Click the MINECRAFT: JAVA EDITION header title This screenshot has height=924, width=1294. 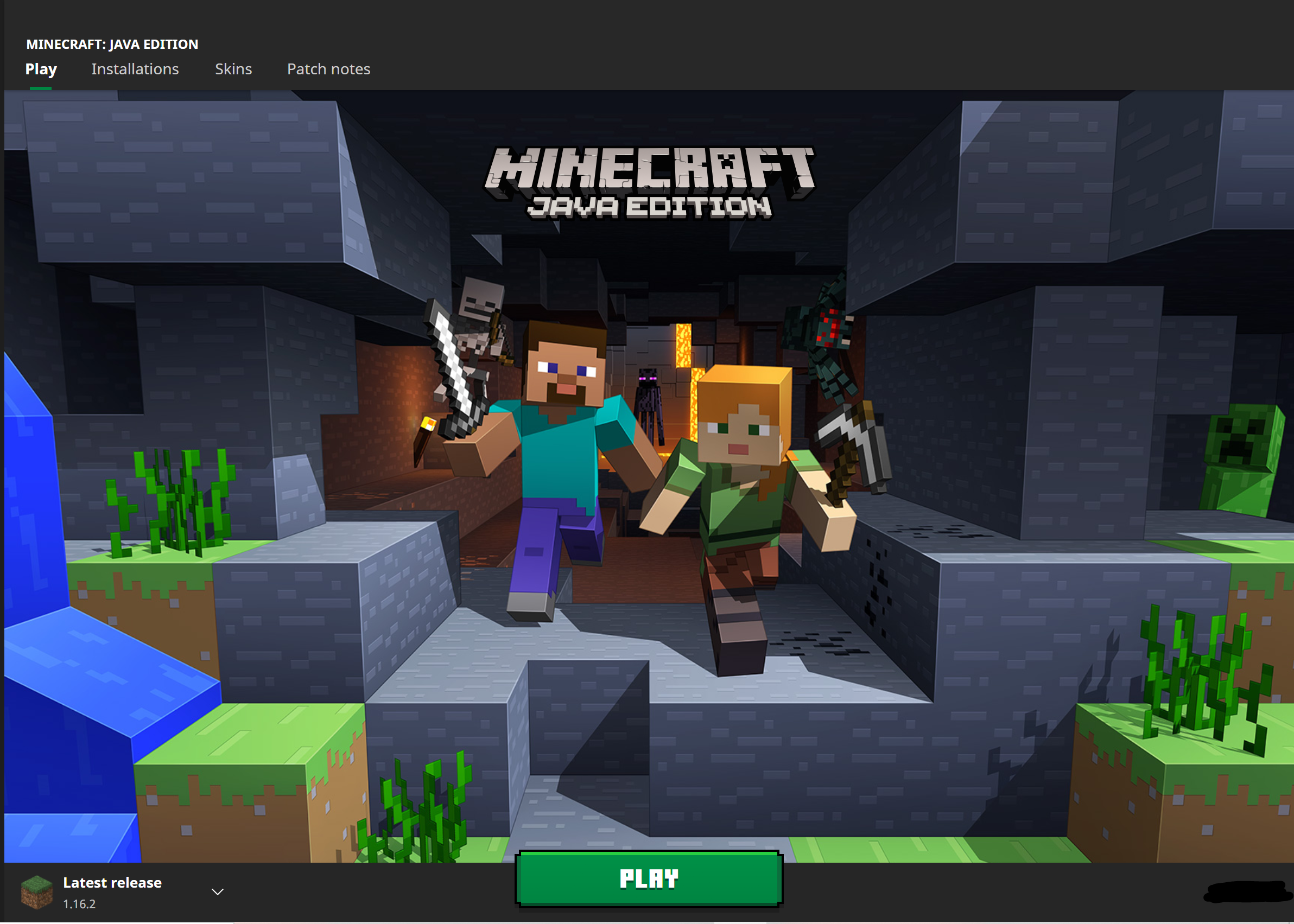click(x=112, y=44)
